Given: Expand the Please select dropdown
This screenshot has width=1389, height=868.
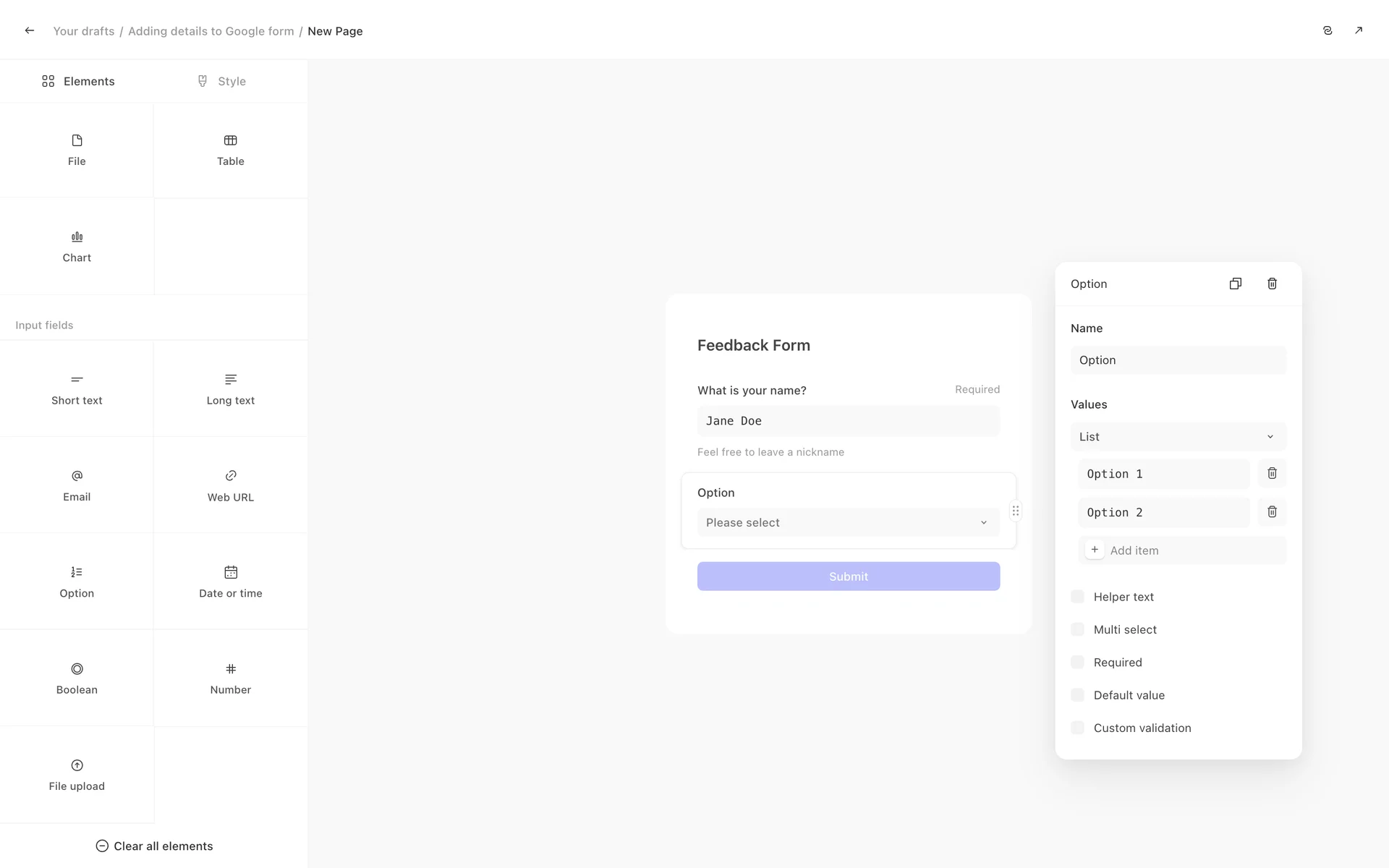Looking at the screenshot, I should click(x=848, y=522).
